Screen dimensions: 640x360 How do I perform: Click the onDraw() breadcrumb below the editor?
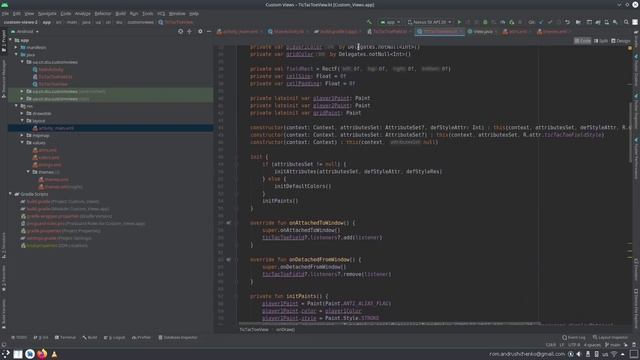click(285, 329)
